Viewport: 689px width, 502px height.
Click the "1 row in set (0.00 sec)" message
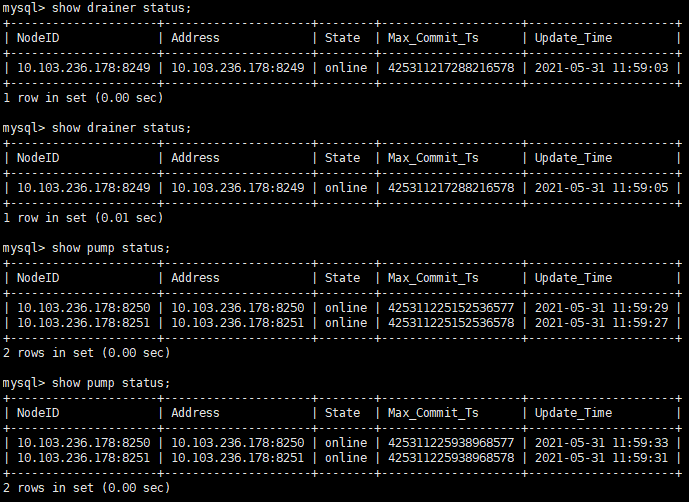point(83,98)
